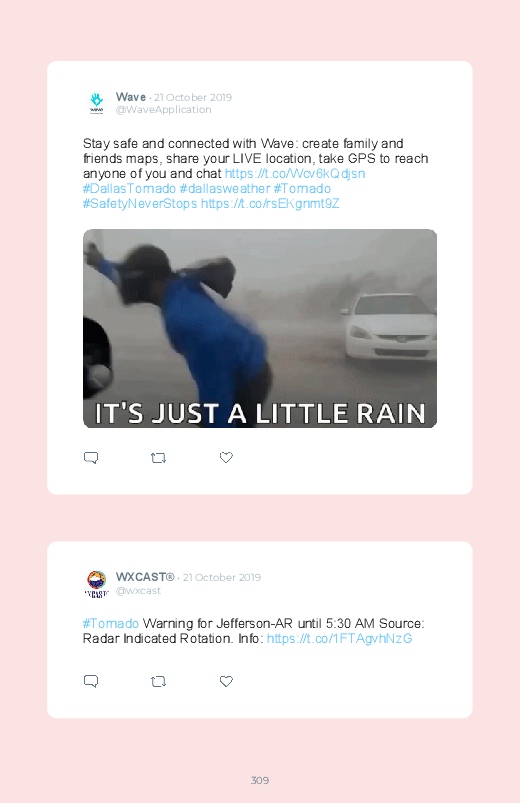The width and height of the screenshot is (520, 803).
Task: Open the WXCAST® account name
Action: (x=145, y=577)
